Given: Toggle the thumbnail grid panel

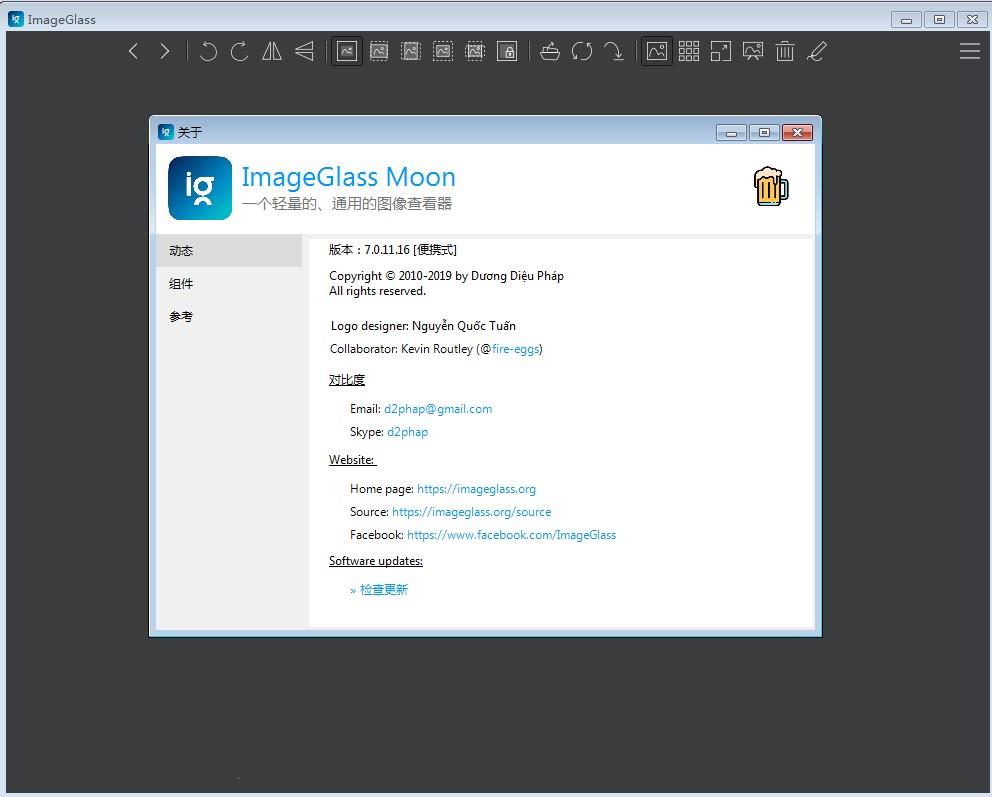Looking at the screenshot, I should (x=689, y=51).
